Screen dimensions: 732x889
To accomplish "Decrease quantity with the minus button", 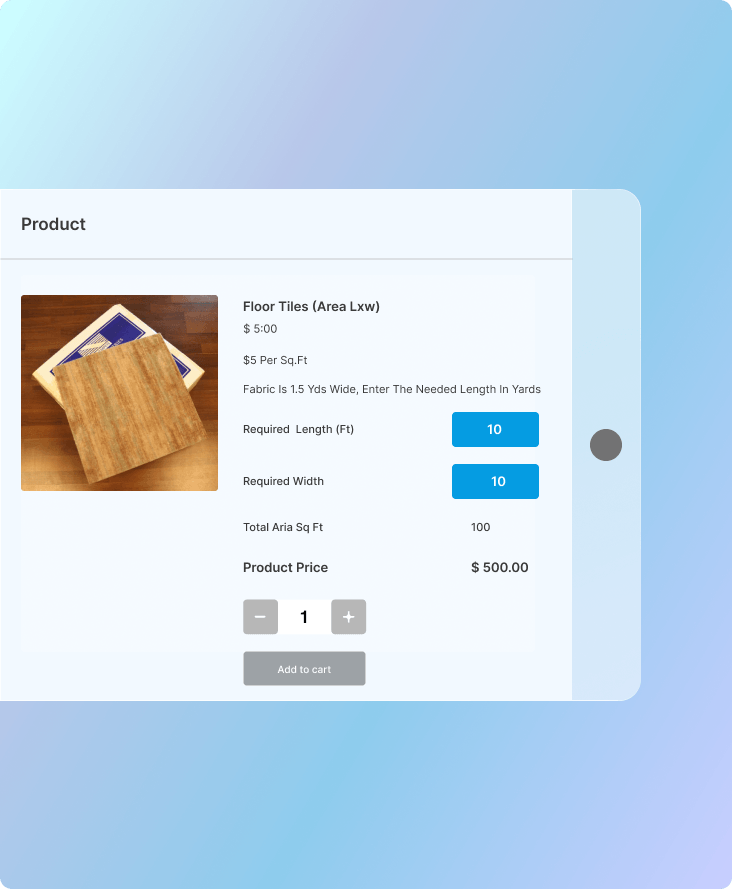I will [260, 616].
